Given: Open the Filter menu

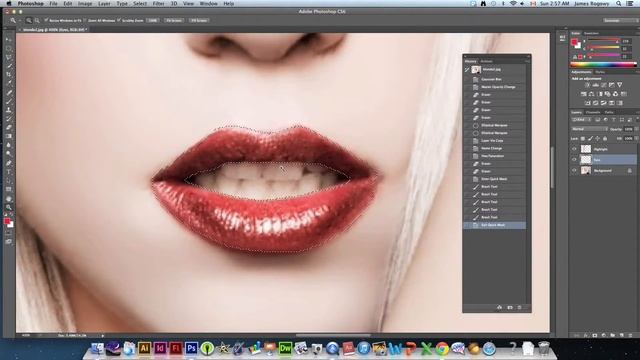Looking at the screenshot, I should pyautogui.click(x=158, y=3).
